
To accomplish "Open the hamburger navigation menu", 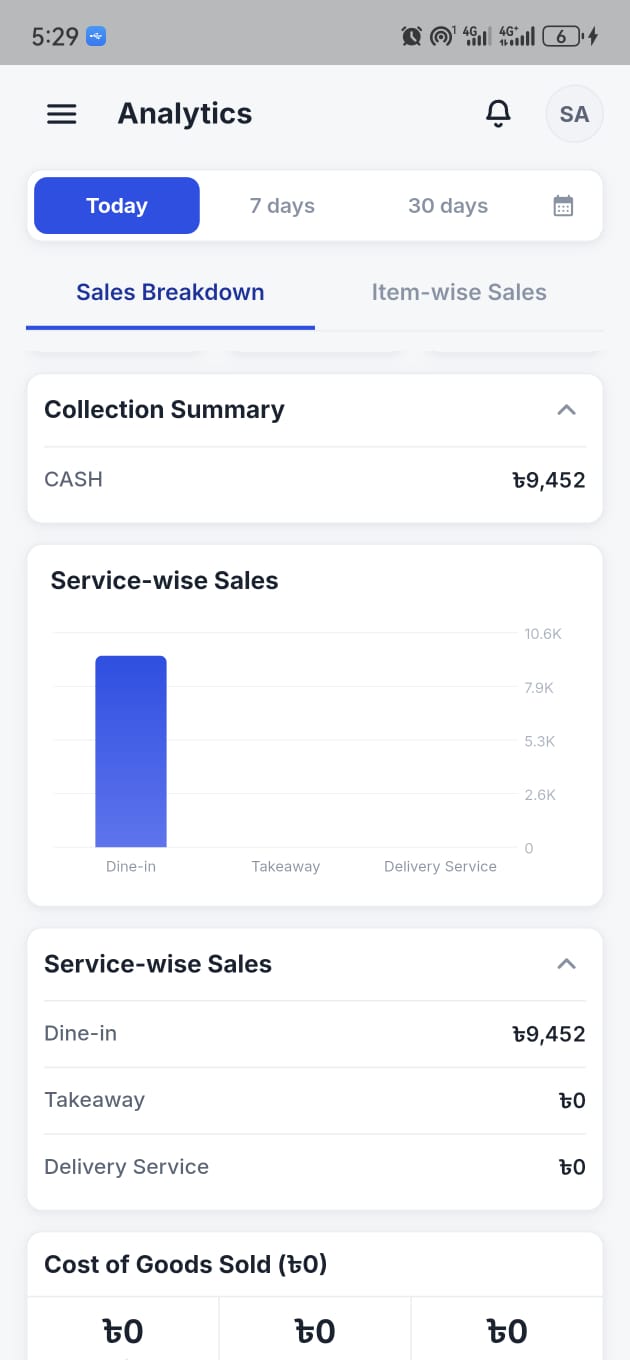I will [x=62, y=114].
